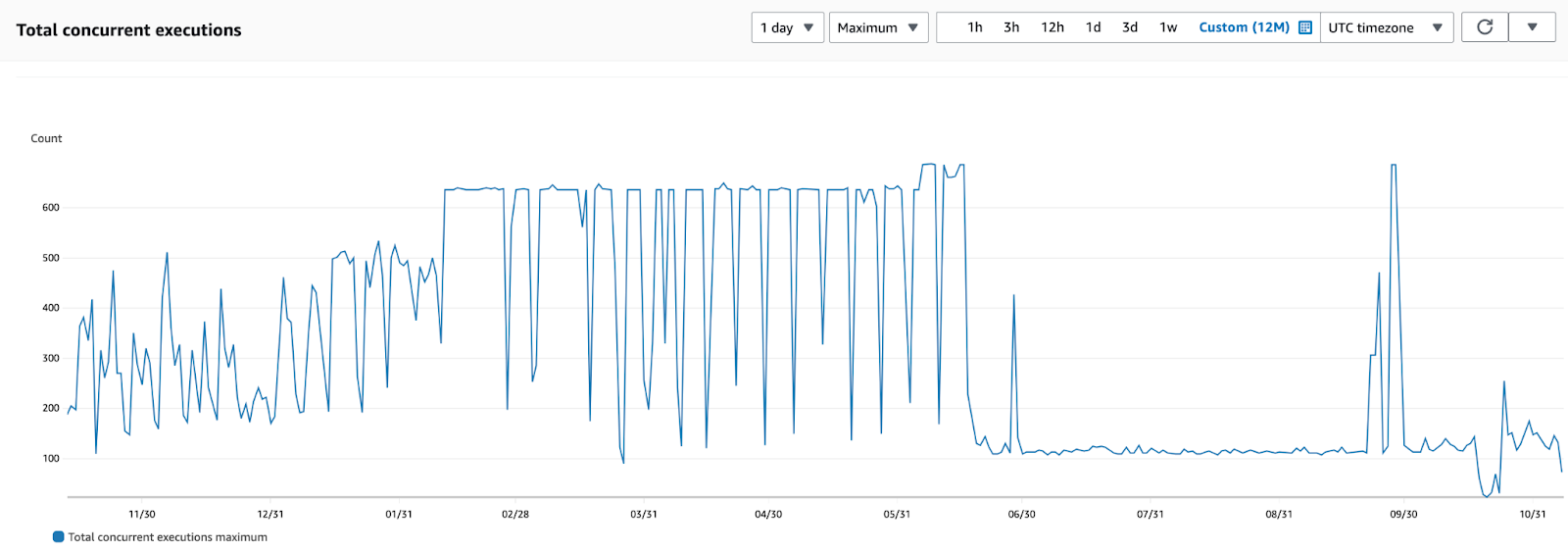Click the 04/30 x-axis date label
The height and width of the screenshot is (551, 1568).
click(768, 515)
